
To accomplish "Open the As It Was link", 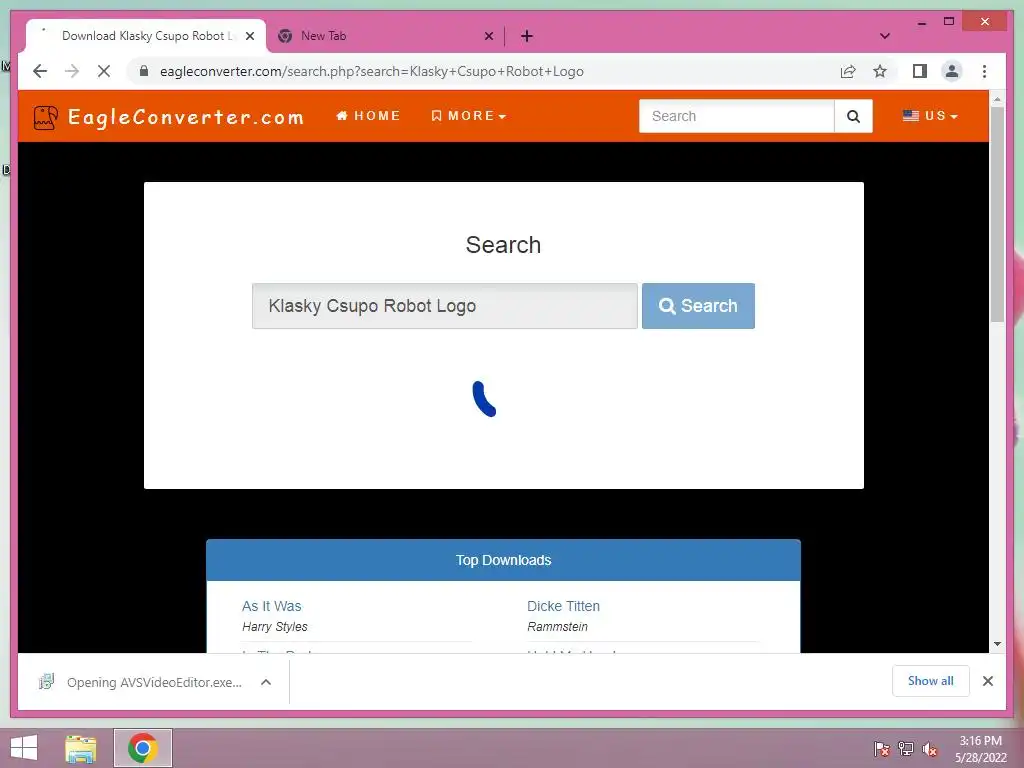I will tap(272, 606).
